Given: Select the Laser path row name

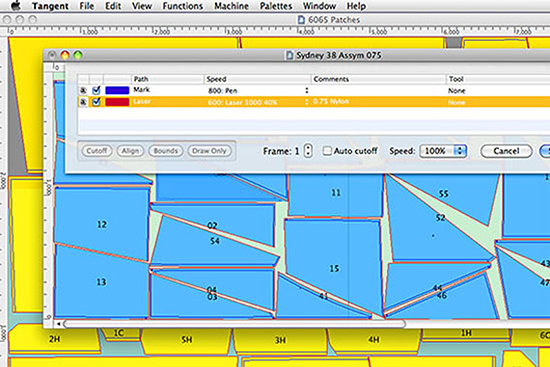Looking at the screenshot, I should (x=142, y=102).
